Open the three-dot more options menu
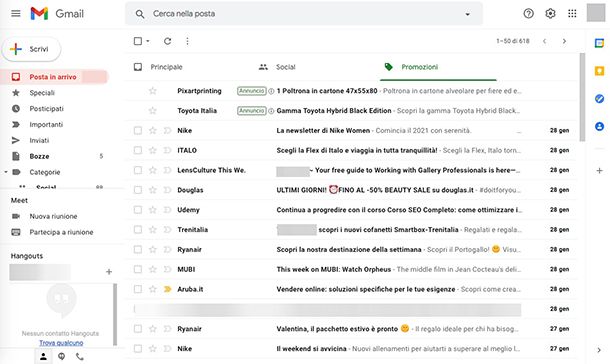The image size is (610, 364). (x=187, y=41)
